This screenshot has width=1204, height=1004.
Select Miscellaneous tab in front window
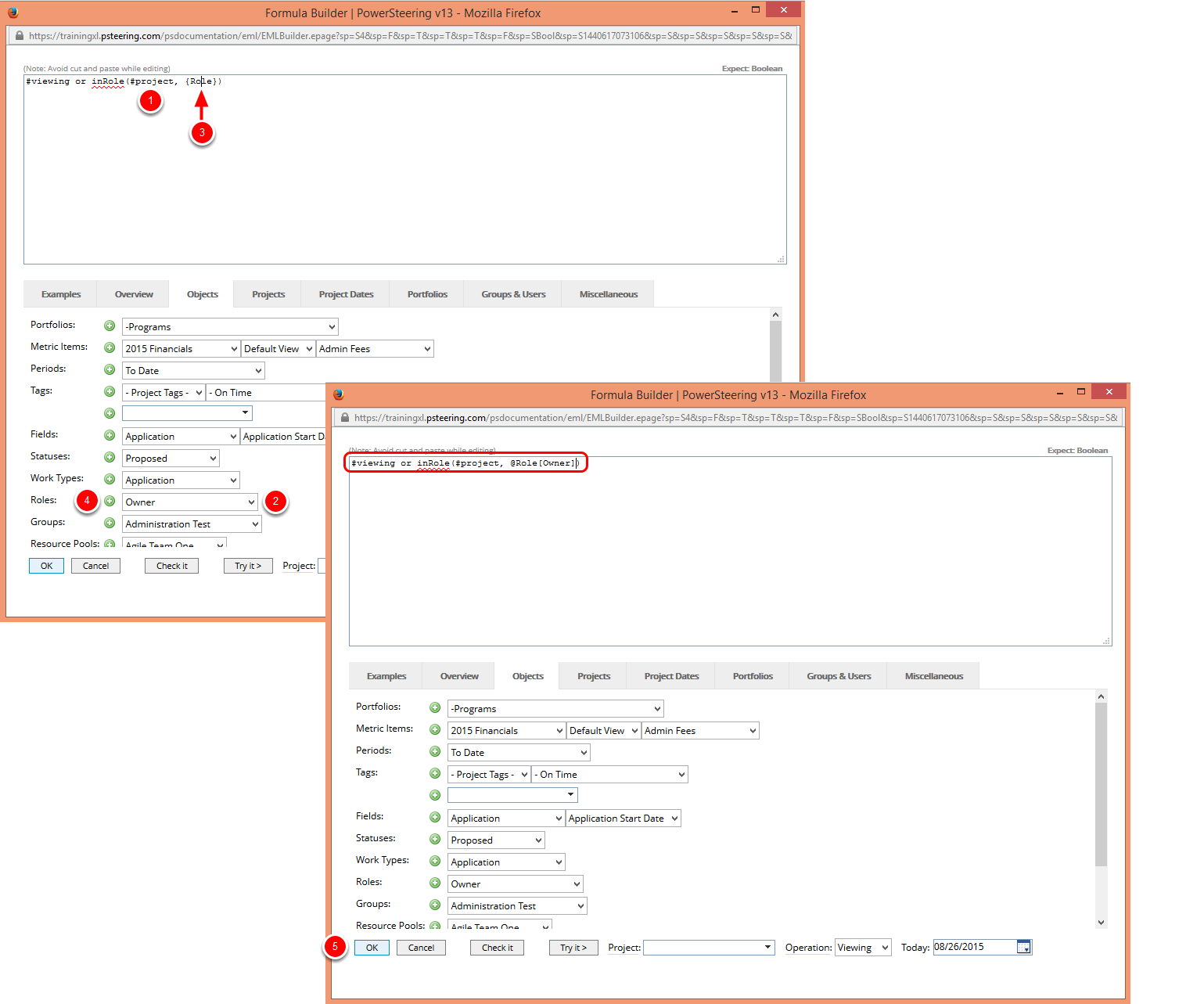(934, 676)
